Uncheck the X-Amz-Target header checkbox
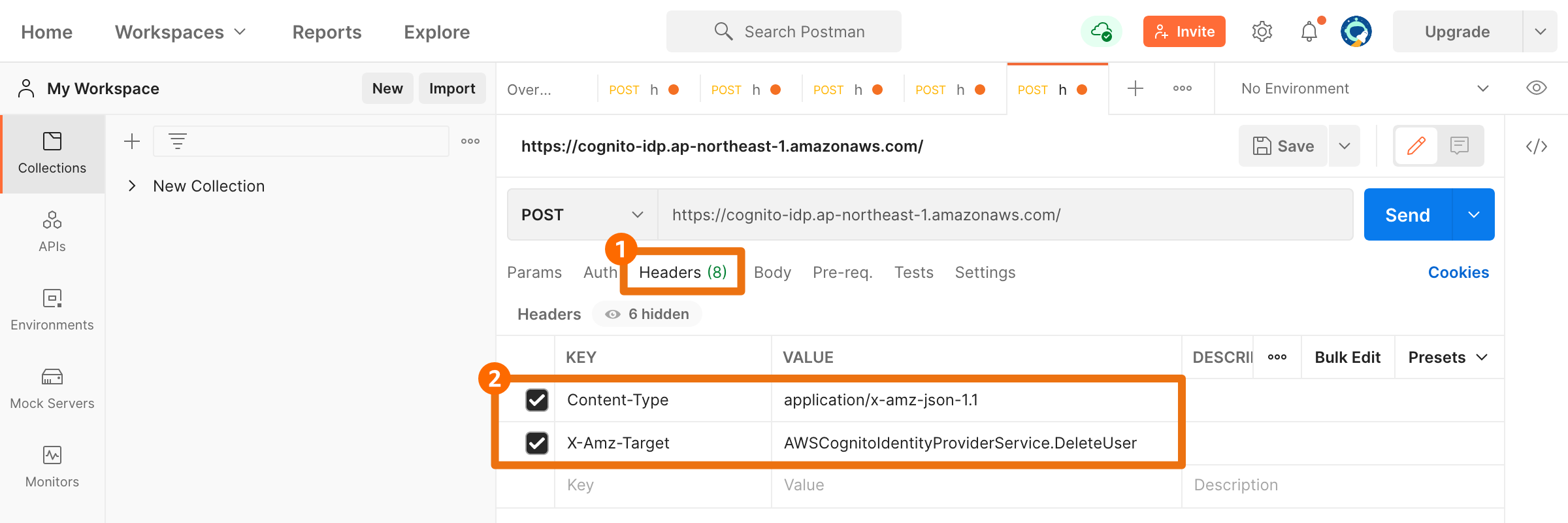Viewport: 1568px width, 523px height. [x=537, y=443]
